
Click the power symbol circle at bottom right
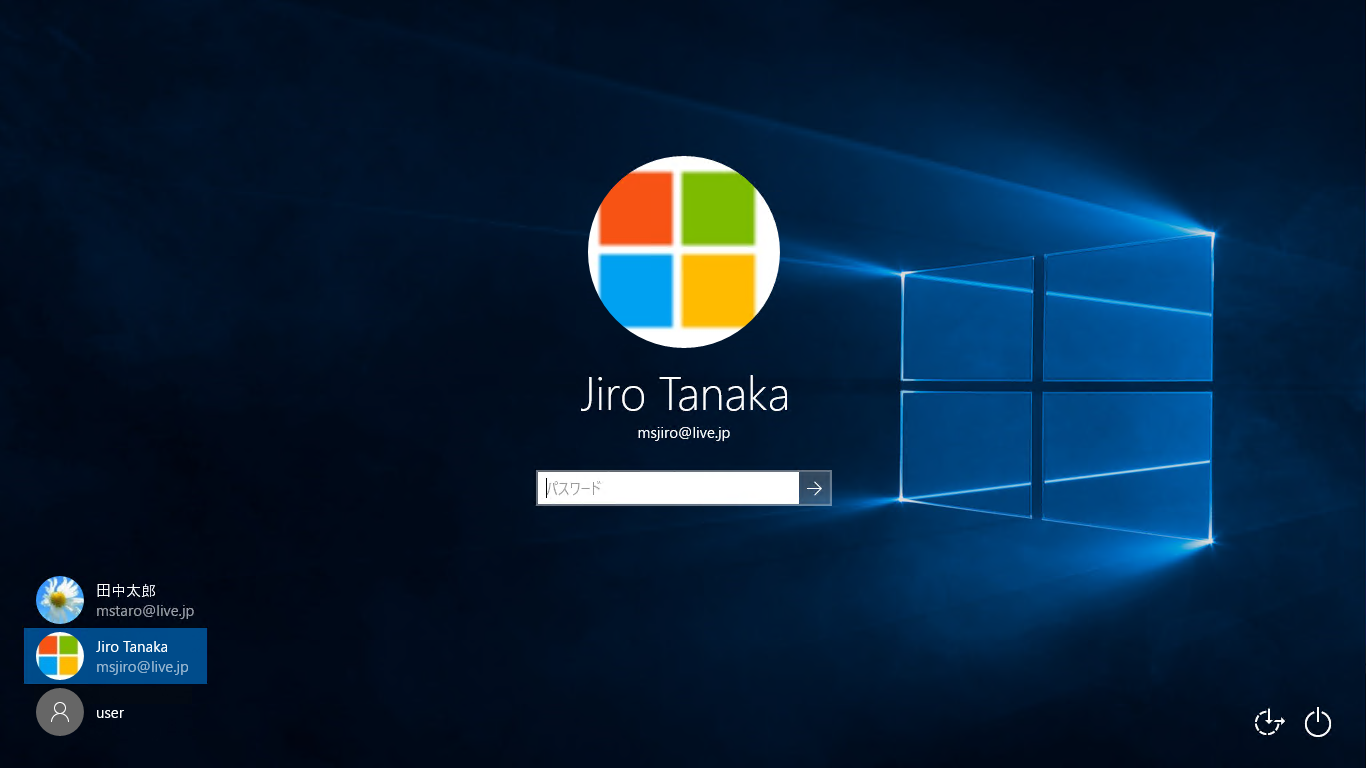1318,722
